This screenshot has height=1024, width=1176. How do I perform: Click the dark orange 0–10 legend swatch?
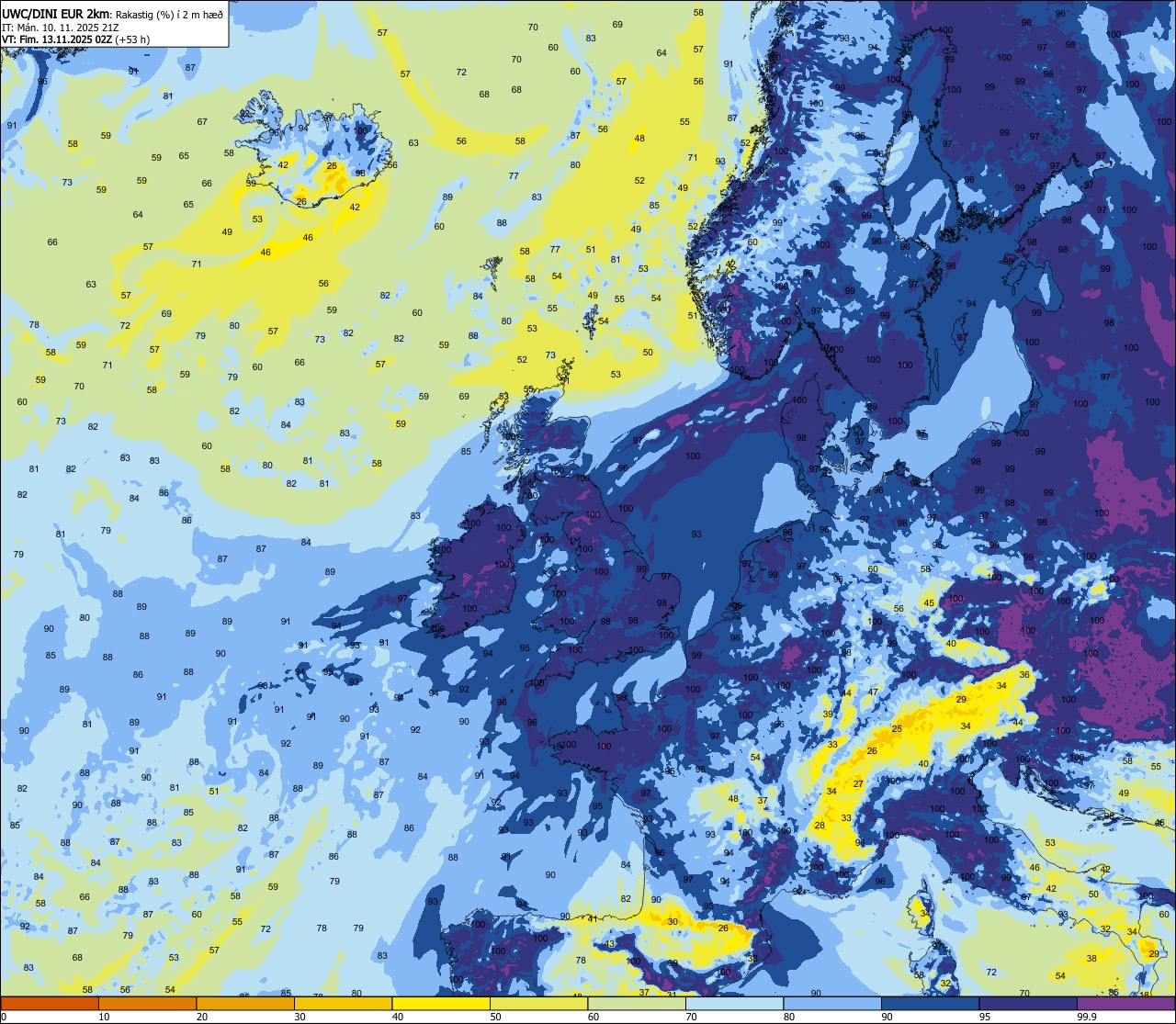(x=50, y=1003)
